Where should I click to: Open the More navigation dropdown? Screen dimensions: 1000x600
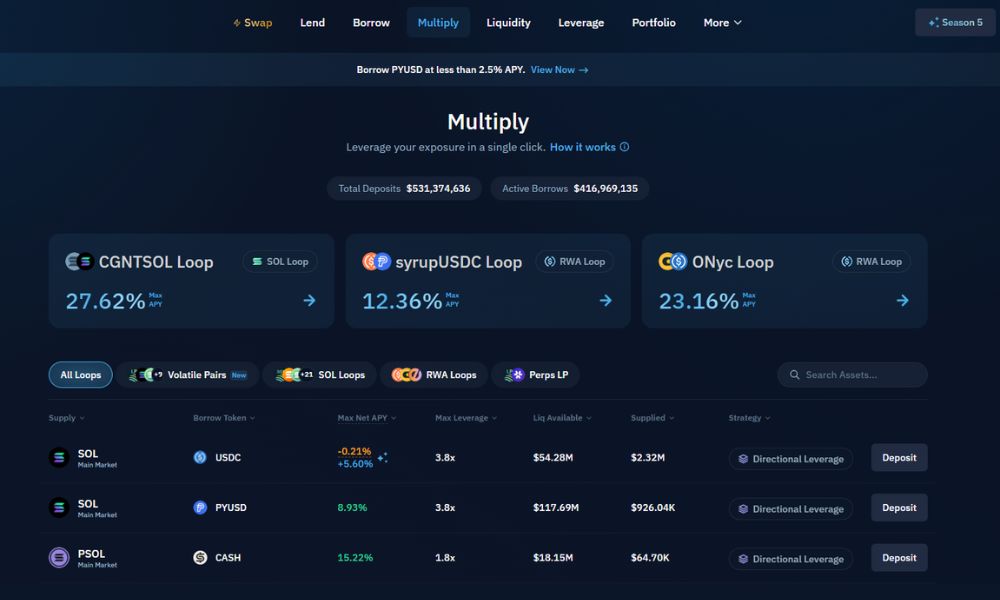pyautogui.click(x=721, y=22)
